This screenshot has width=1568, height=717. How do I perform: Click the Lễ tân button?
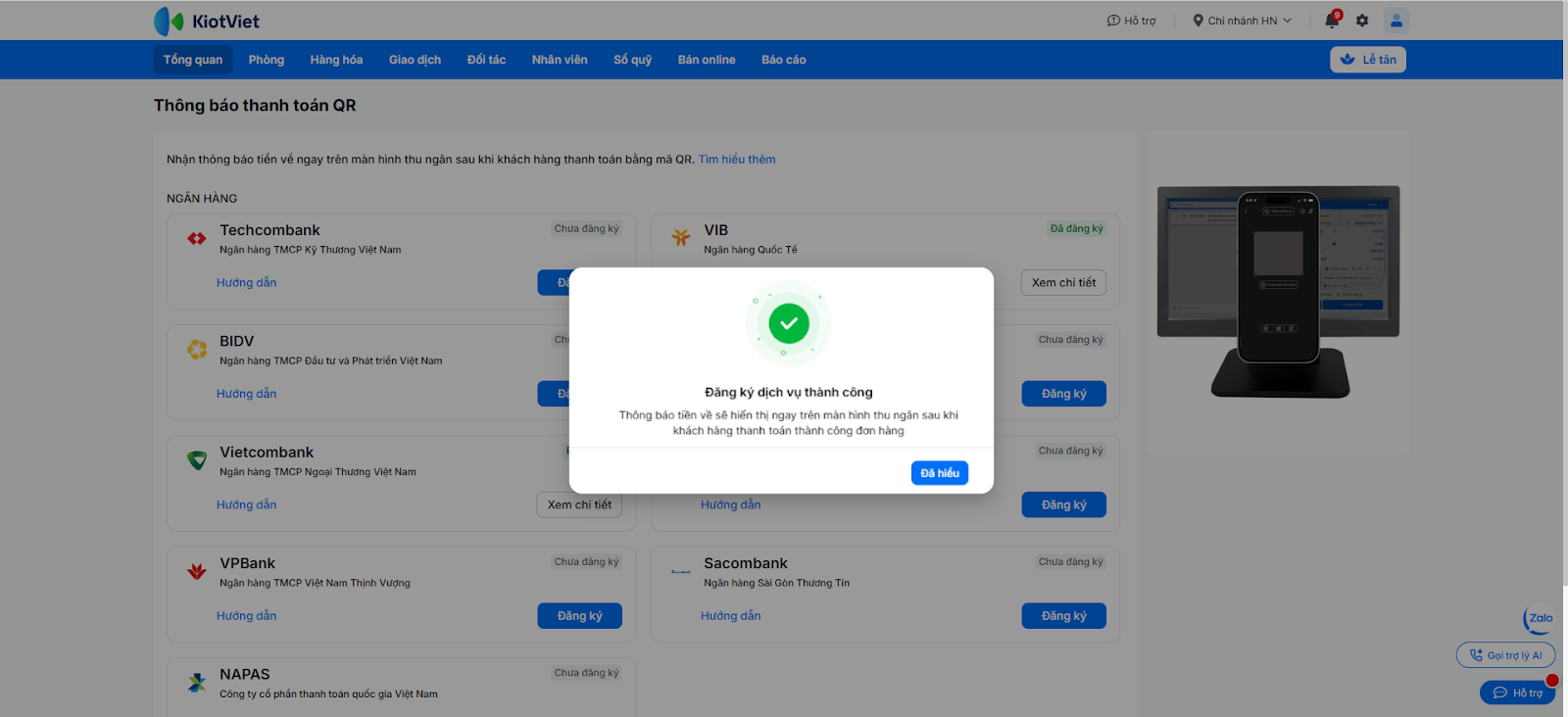pos(1368,60)
